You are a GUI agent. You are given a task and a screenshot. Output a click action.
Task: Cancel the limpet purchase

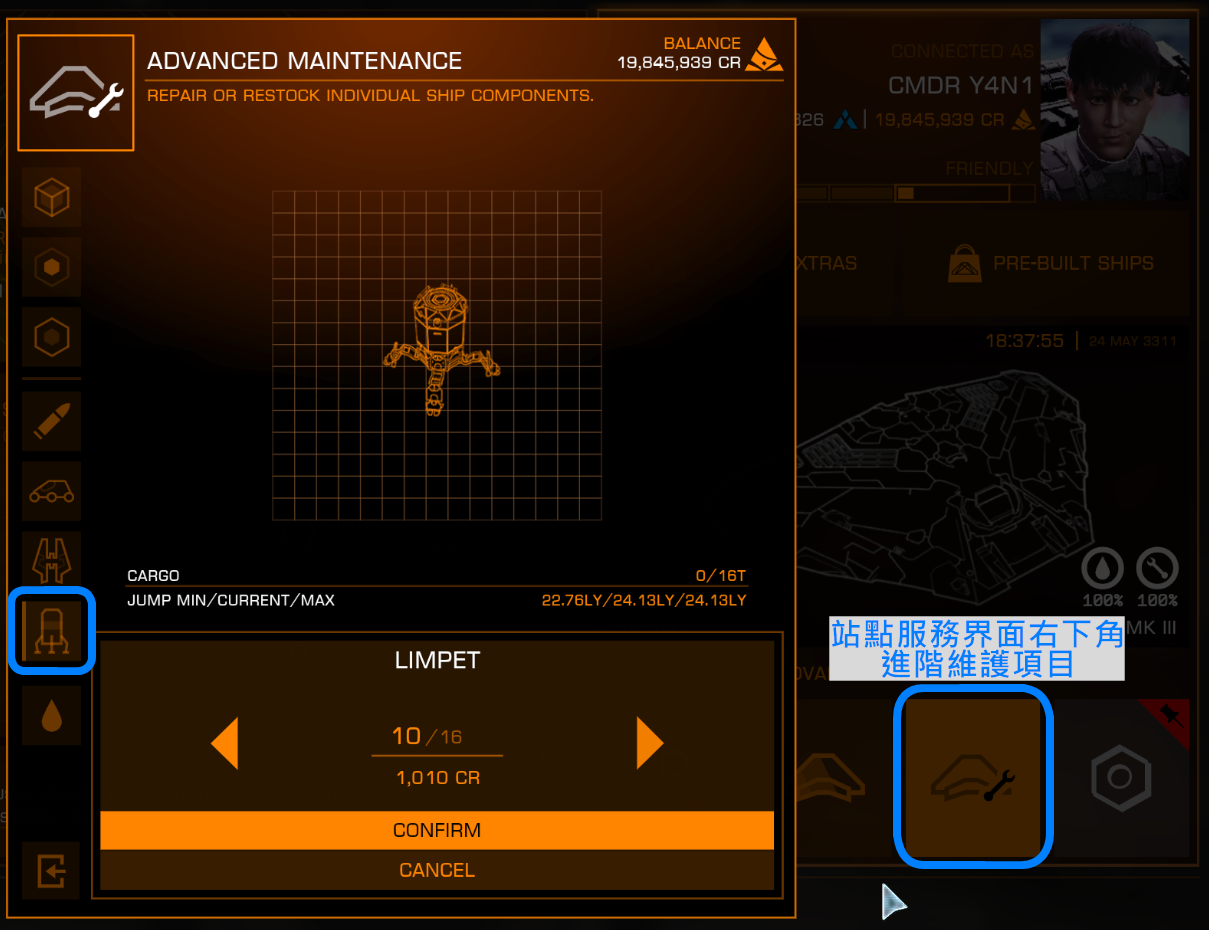point(437,870)
